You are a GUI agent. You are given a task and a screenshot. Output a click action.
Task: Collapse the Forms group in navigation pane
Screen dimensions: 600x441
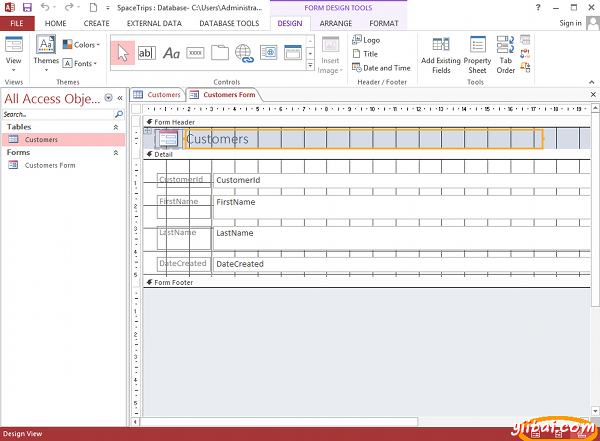coord(114,153)
